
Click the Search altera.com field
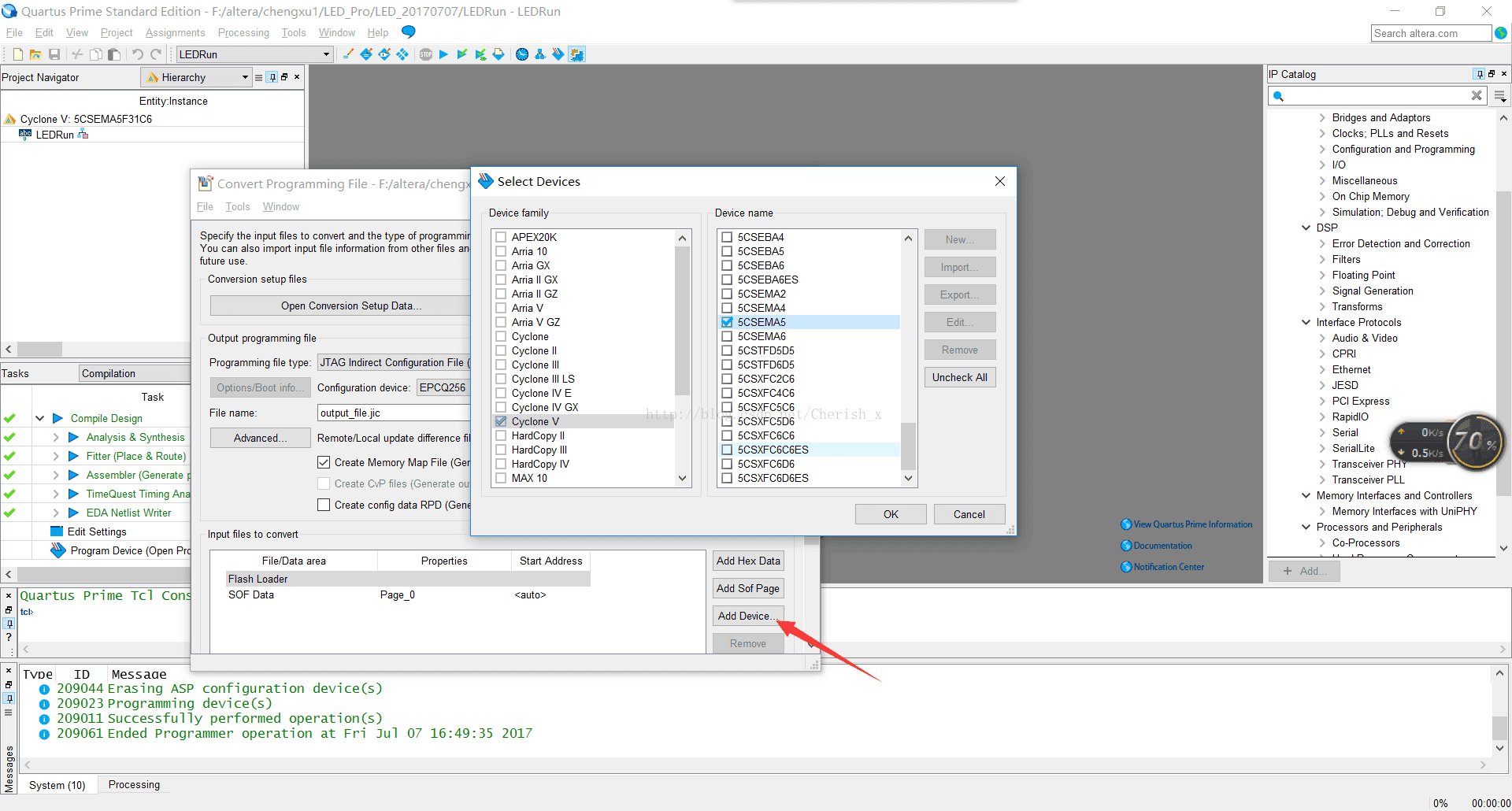1431,33
